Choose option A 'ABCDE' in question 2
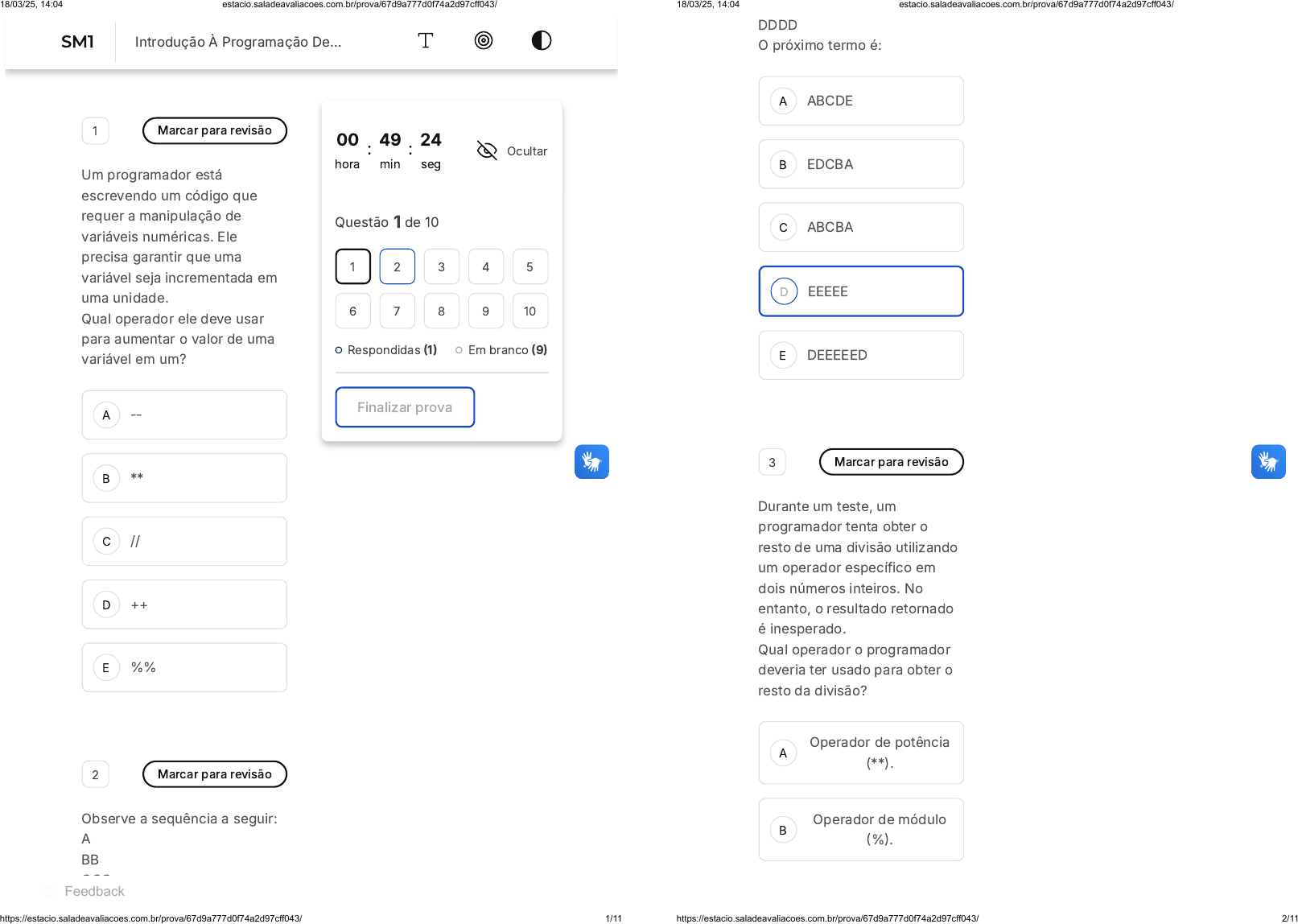 point(861,101)
